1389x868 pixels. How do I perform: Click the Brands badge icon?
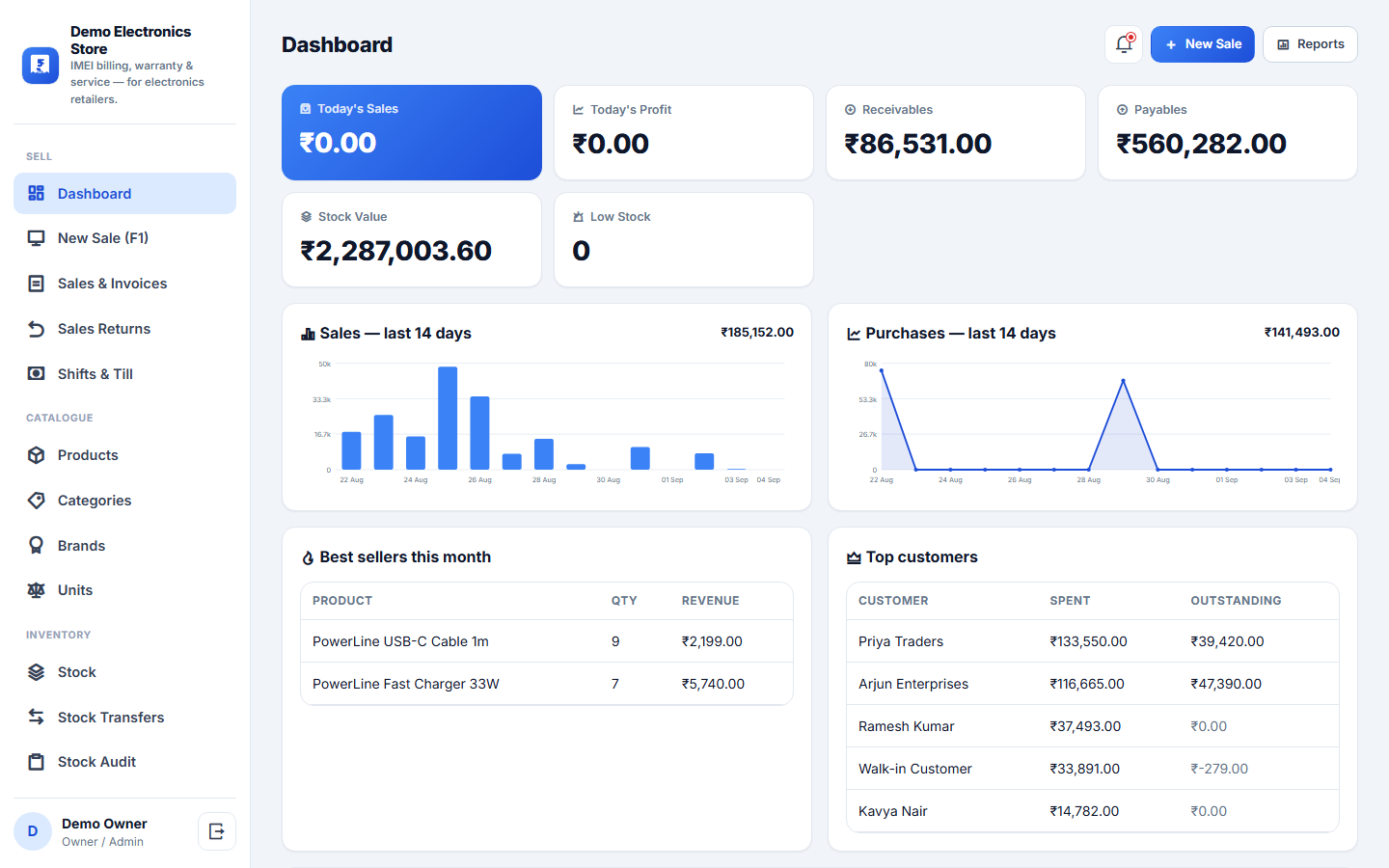tap(37, 546)
